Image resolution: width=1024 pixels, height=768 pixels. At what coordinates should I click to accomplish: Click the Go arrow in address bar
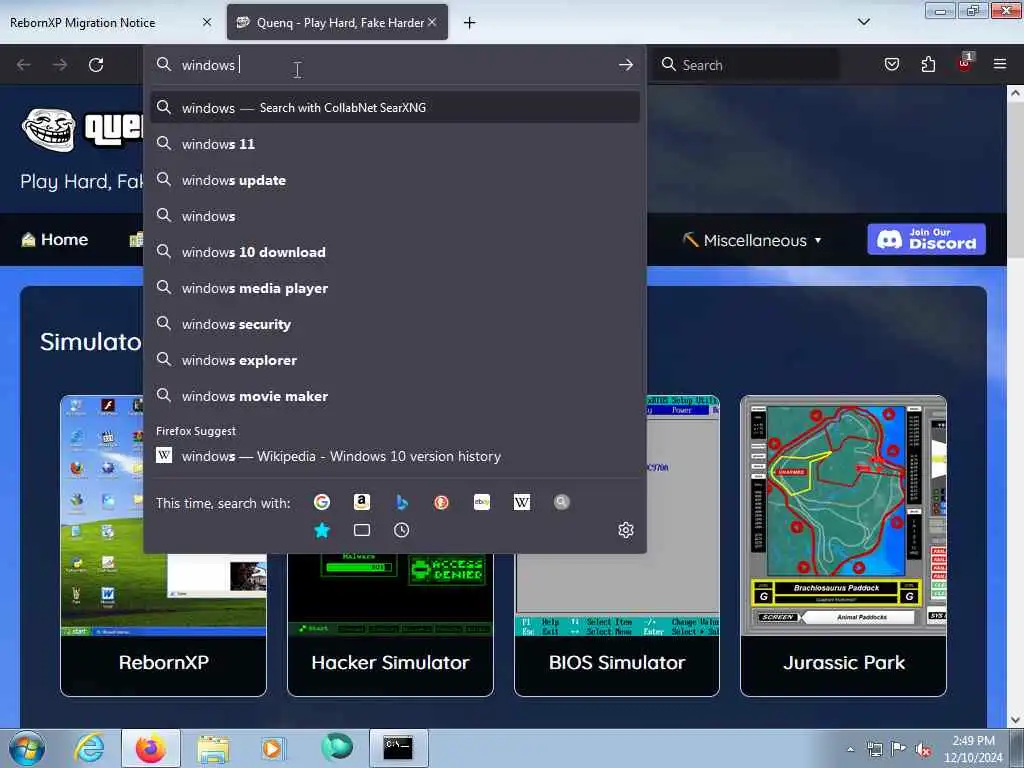pos(626,65)
